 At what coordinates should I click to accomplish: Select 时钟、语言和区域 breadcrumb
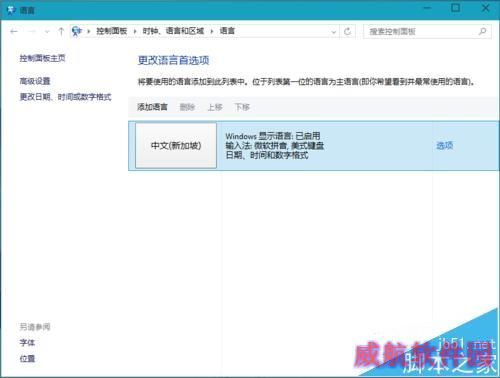click(x=173, y=31)
